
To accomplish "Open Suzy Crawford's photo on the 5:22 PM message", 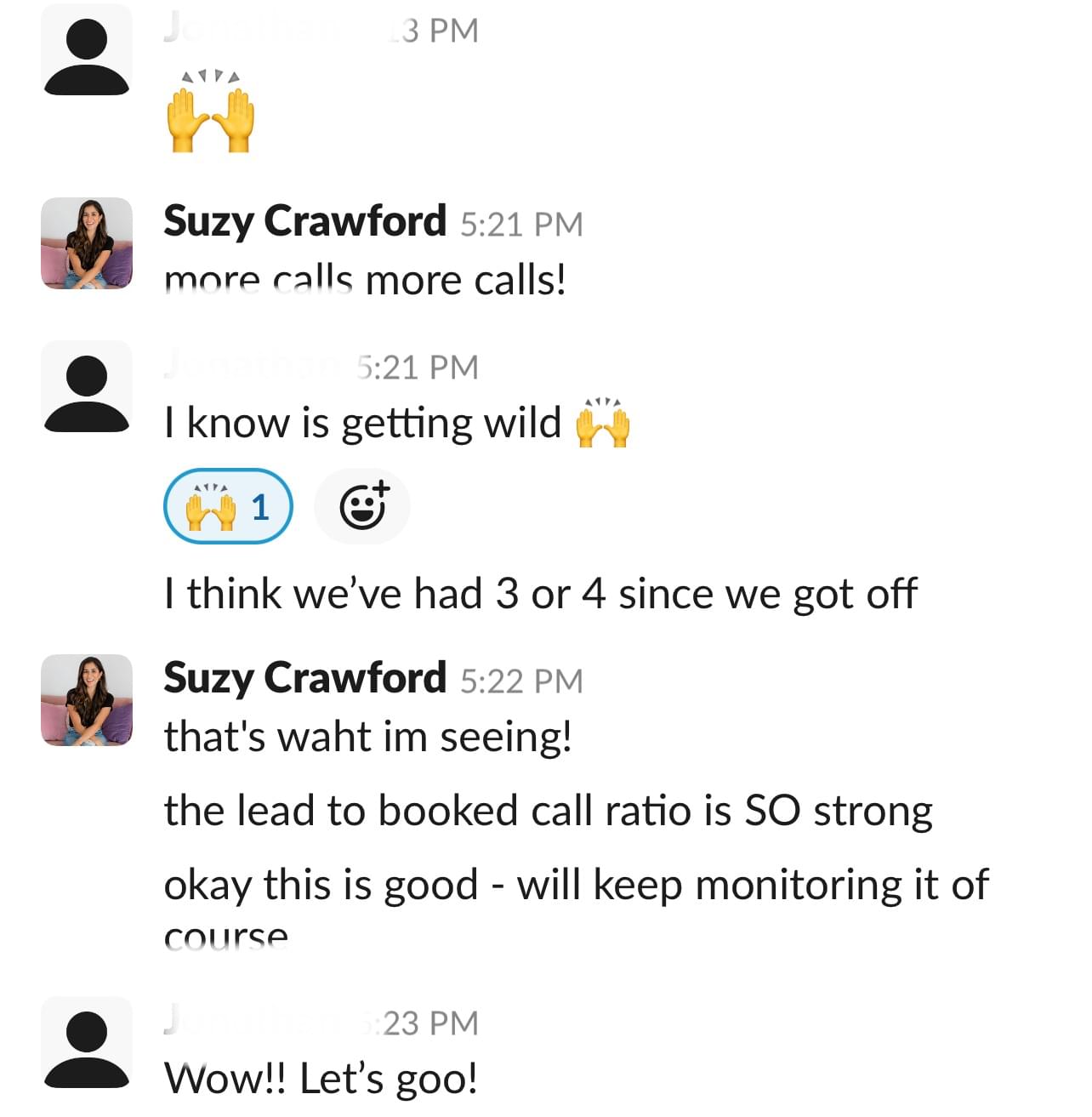I will click(x=87, y=700).
